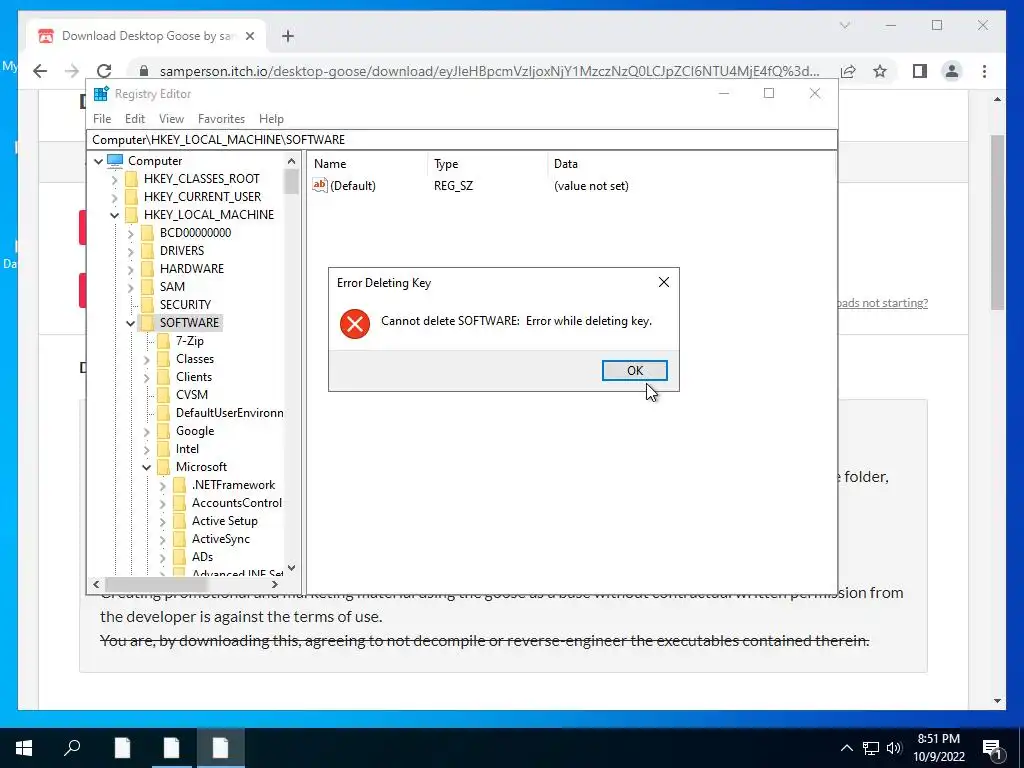The width and height of the screenshot is (1024, 768).
Task: Click the (Default) value string icon
Action: coord(319,185)
